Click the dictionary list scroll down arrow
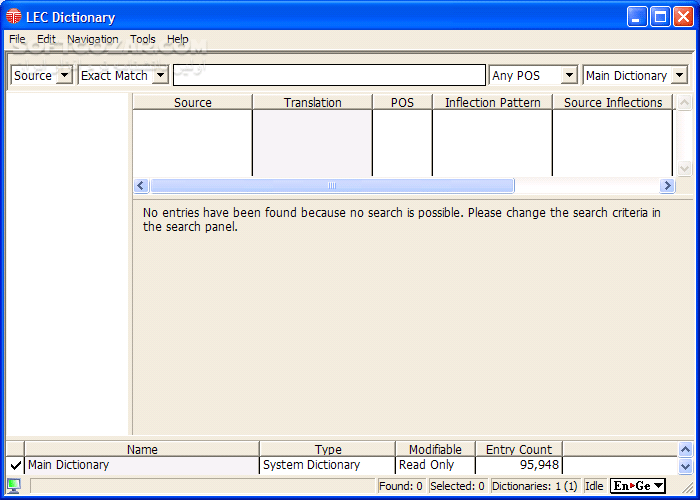Image resolution: width=700 pixels, height=500 pixels. pyautogui.click(x=685, y=466)
